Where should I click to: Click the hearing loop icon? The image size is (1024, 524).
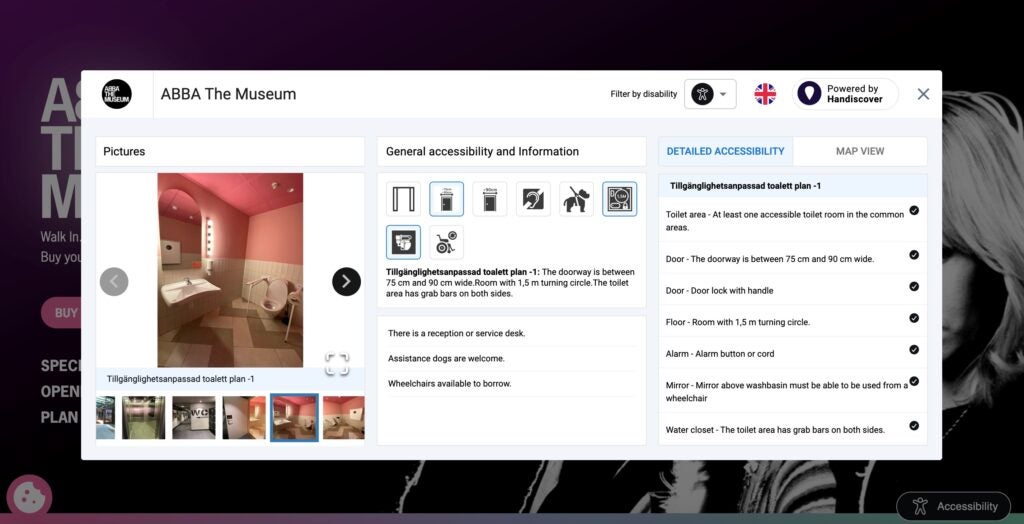click(x=533, y=199)
